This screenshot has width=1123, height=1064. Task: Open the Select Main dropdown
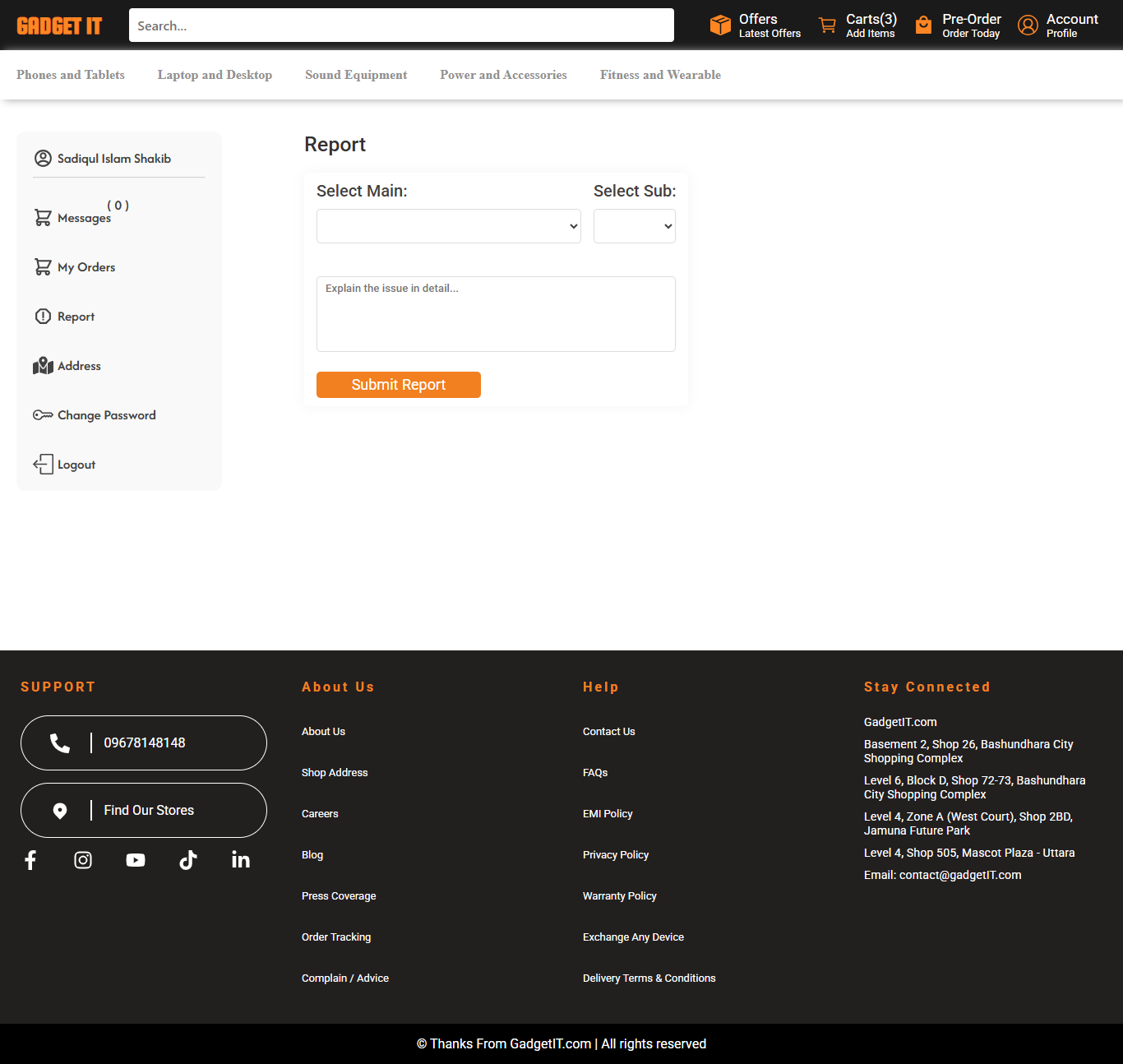[x=448, y=225]
